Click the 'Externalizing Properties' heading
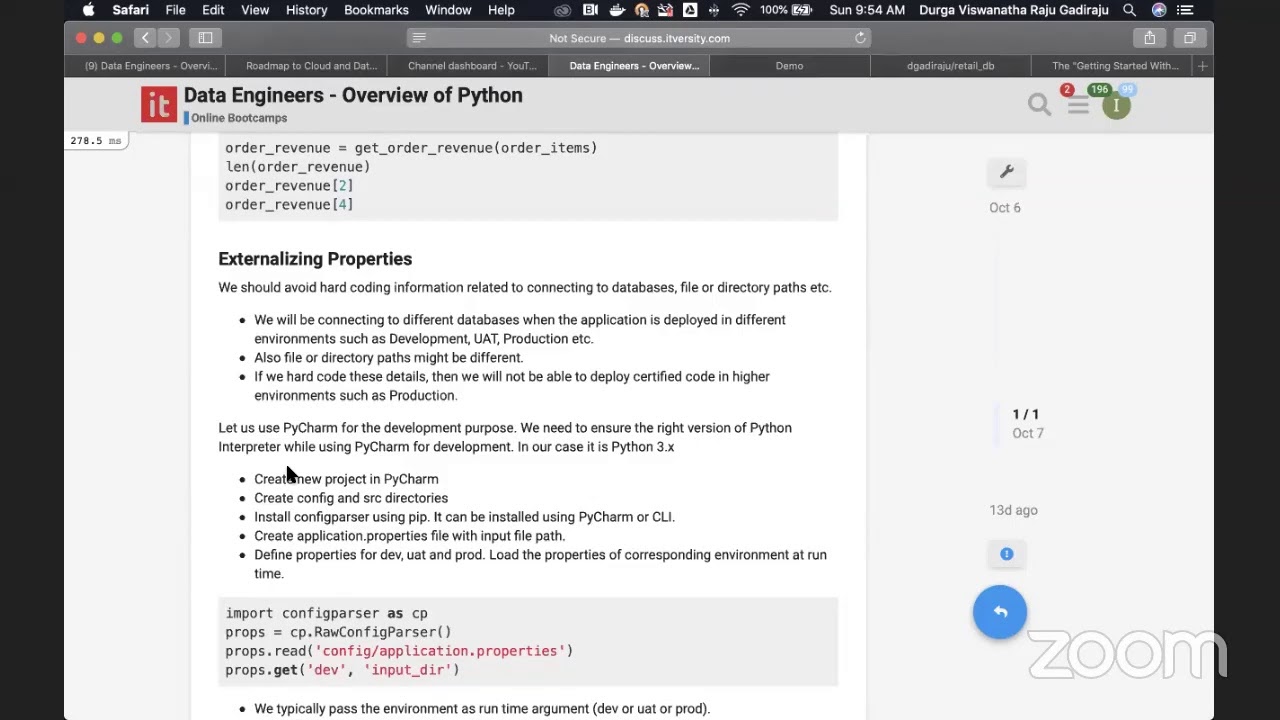 [x=315, y=259]
